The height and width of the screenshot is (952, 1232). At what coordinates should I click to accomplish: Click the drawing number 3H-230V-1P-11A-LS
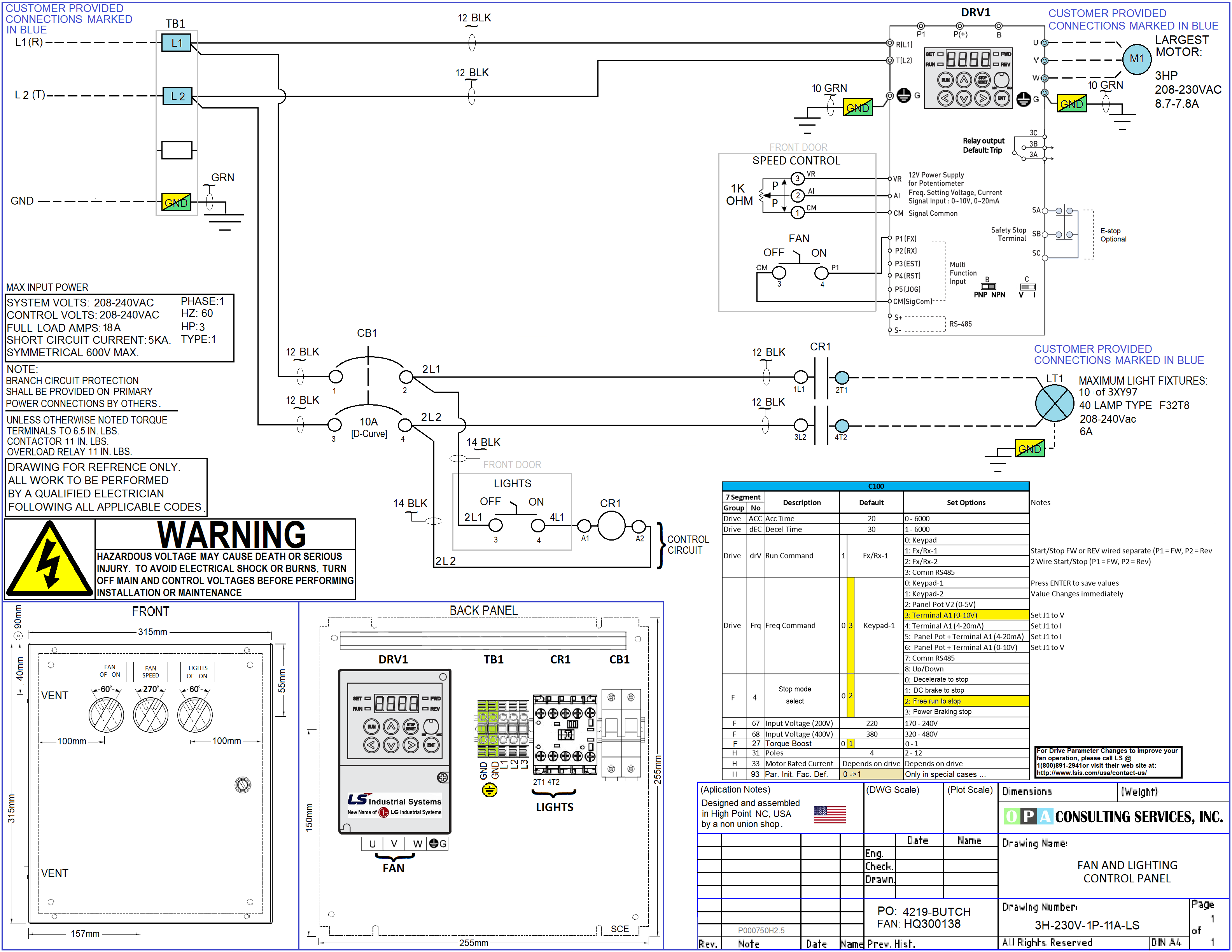pos(1087,926)
